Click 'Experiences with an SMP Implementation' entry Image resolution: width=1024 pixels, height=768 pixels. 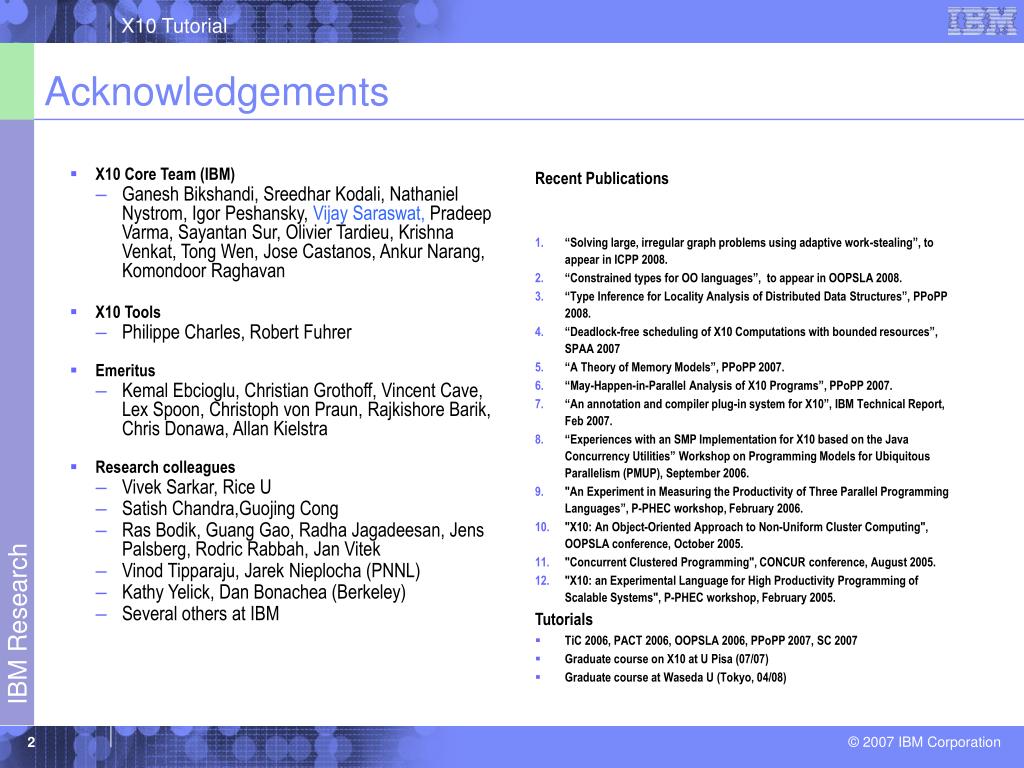click(747, 456)
